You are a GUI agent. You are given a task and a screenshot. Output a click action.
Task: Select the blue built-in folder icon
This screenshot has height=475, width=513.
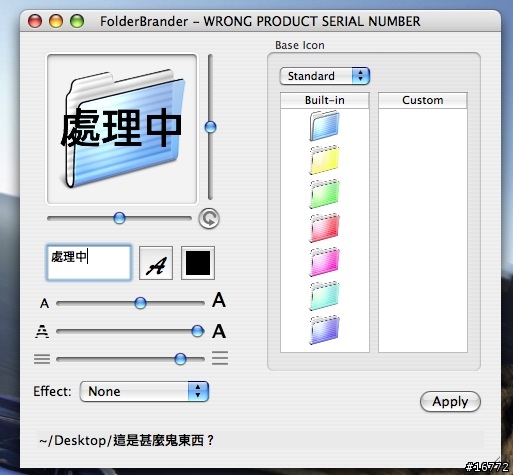pyautogui.click(x=324, y=126)
